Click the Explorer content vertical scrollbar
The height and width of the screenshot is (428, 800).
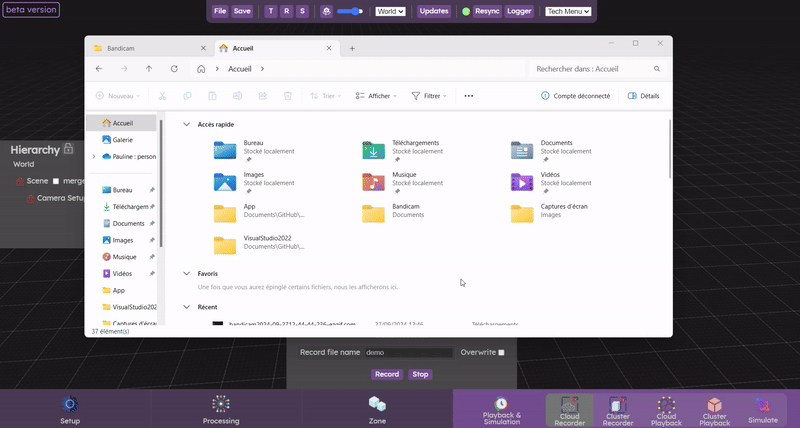click(669, 149)
